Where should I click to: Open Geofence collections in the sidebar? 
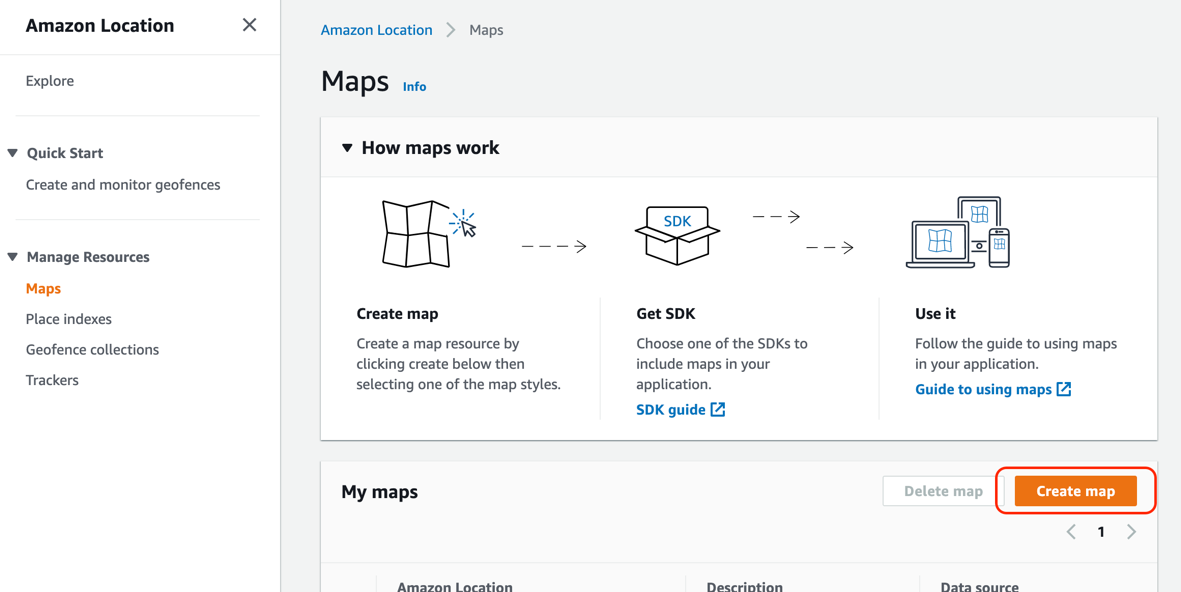pos(93,349)
